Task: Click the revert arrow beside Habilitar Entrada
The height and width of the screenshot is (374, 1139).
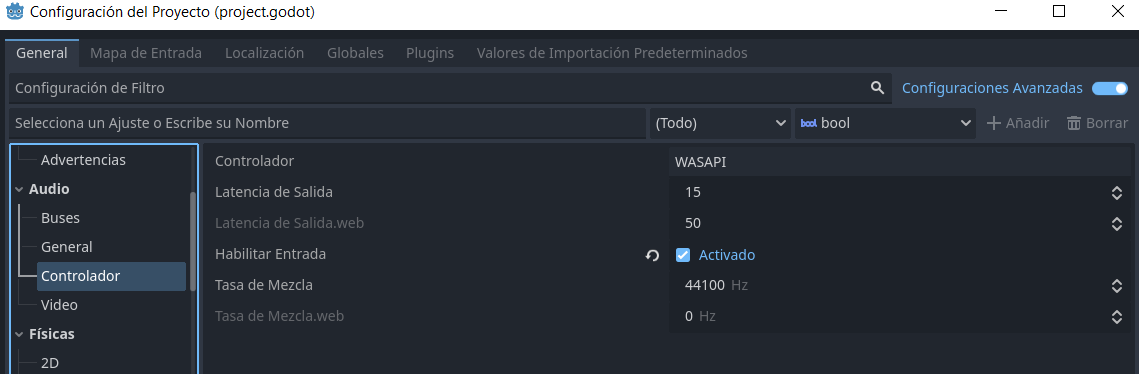Action: coord(652,255)
